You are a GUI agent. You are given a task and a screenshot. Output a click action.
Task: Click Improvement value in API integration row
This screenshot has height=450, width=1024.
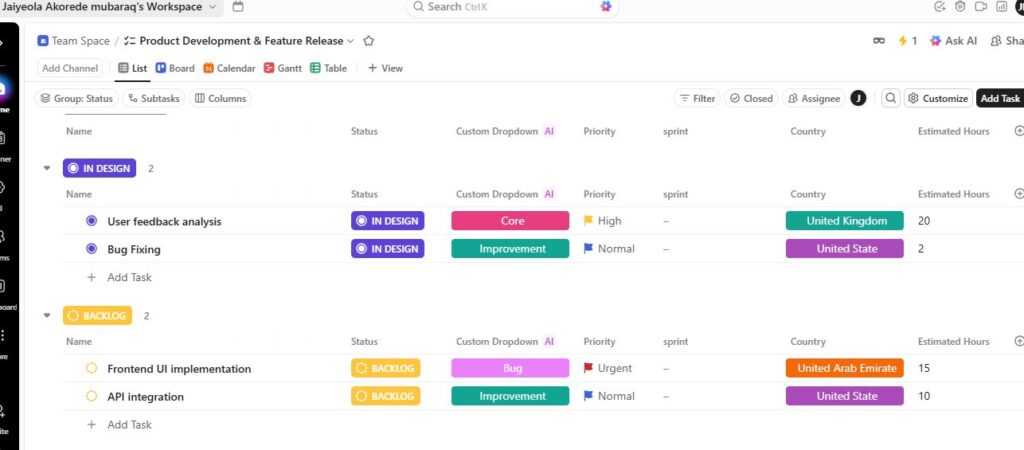coord(510,396)
